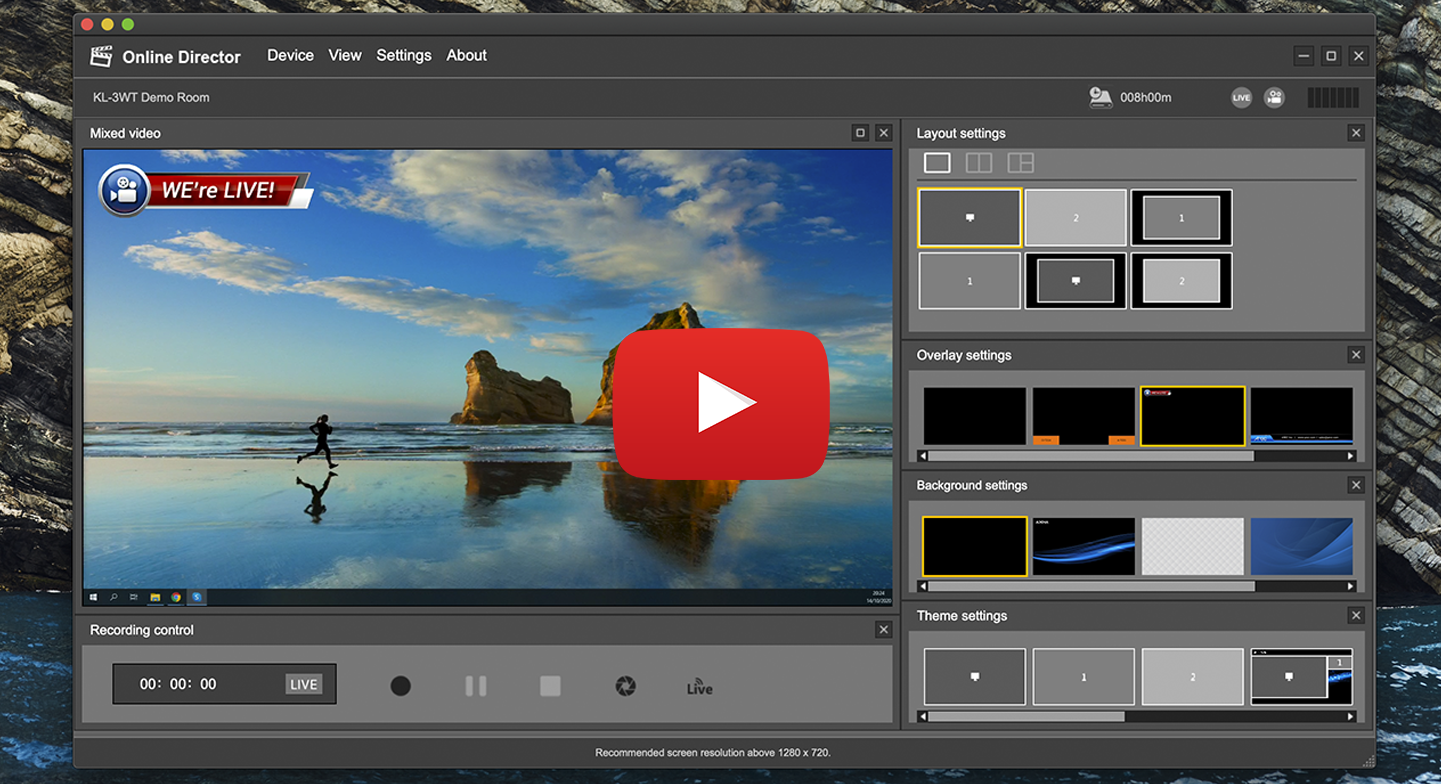
Task: Choose black-bordered layout thumbnail labeled 1
Action: [1181, 218]
